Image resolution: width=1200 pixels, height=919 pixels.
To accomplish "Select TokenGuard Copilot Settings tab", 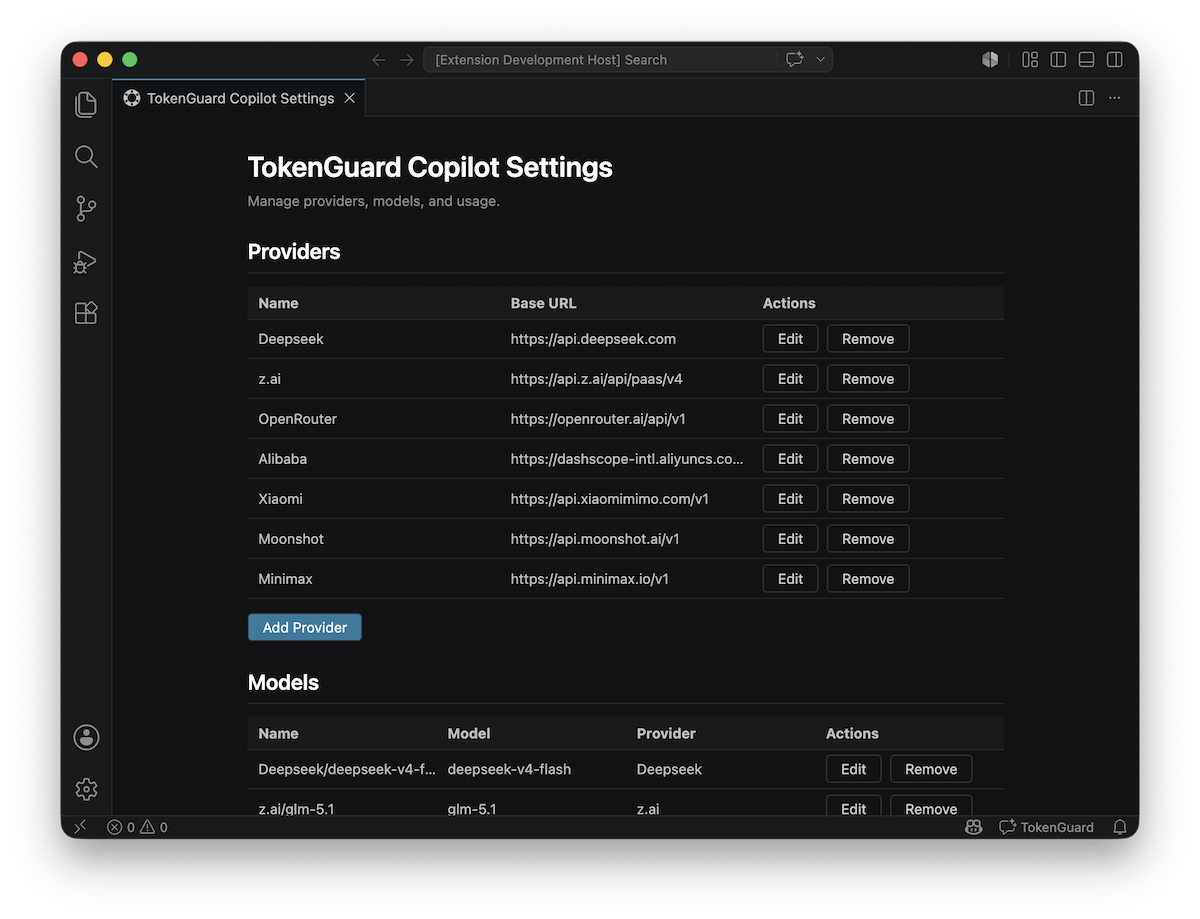I will (x=239, y=98).
